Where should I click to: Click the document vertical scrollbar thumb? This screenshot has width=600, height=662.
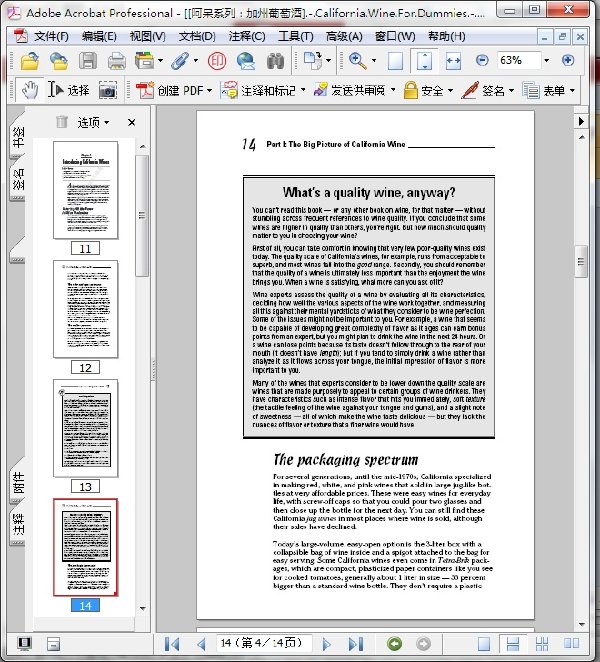click(x=581, y=261)
